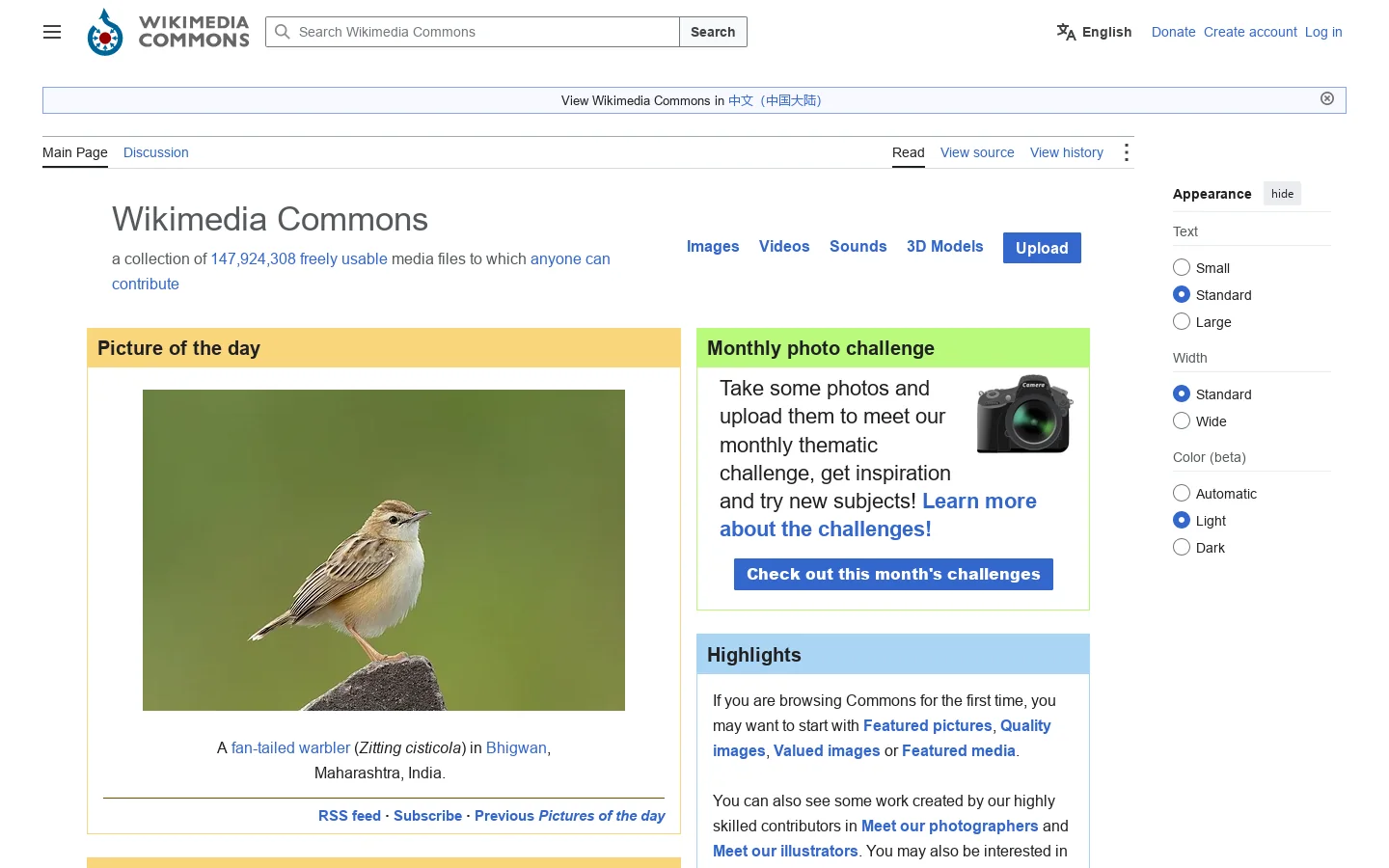The image size is (1389, 868).
Task: Select Standard width option
Action: click(x=1182, y=393)
